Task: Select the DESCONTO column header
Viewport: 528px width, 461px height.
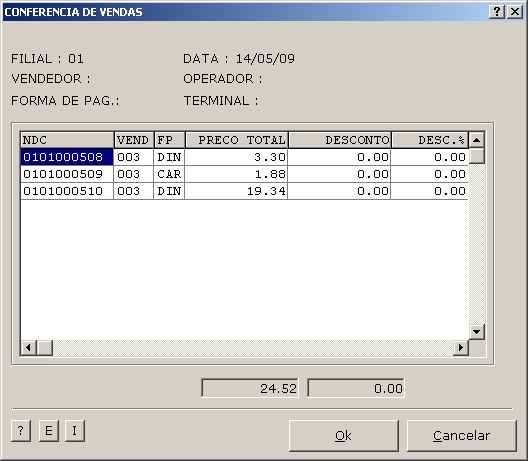Action: click(339, 140)
